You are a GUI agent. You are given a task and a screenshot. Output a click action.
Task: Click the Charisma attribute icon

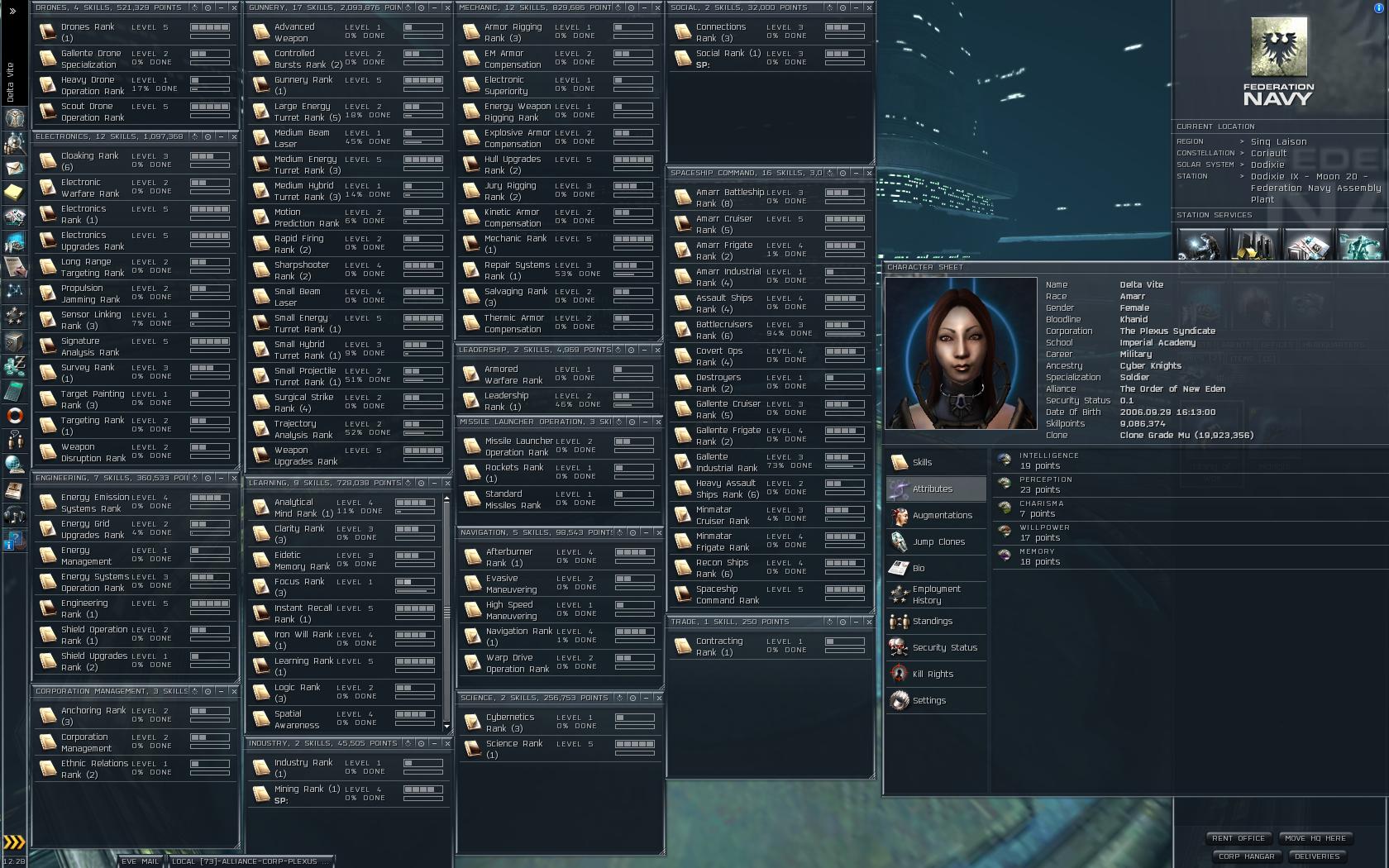pyautogui.click(x=1005, y=508)
